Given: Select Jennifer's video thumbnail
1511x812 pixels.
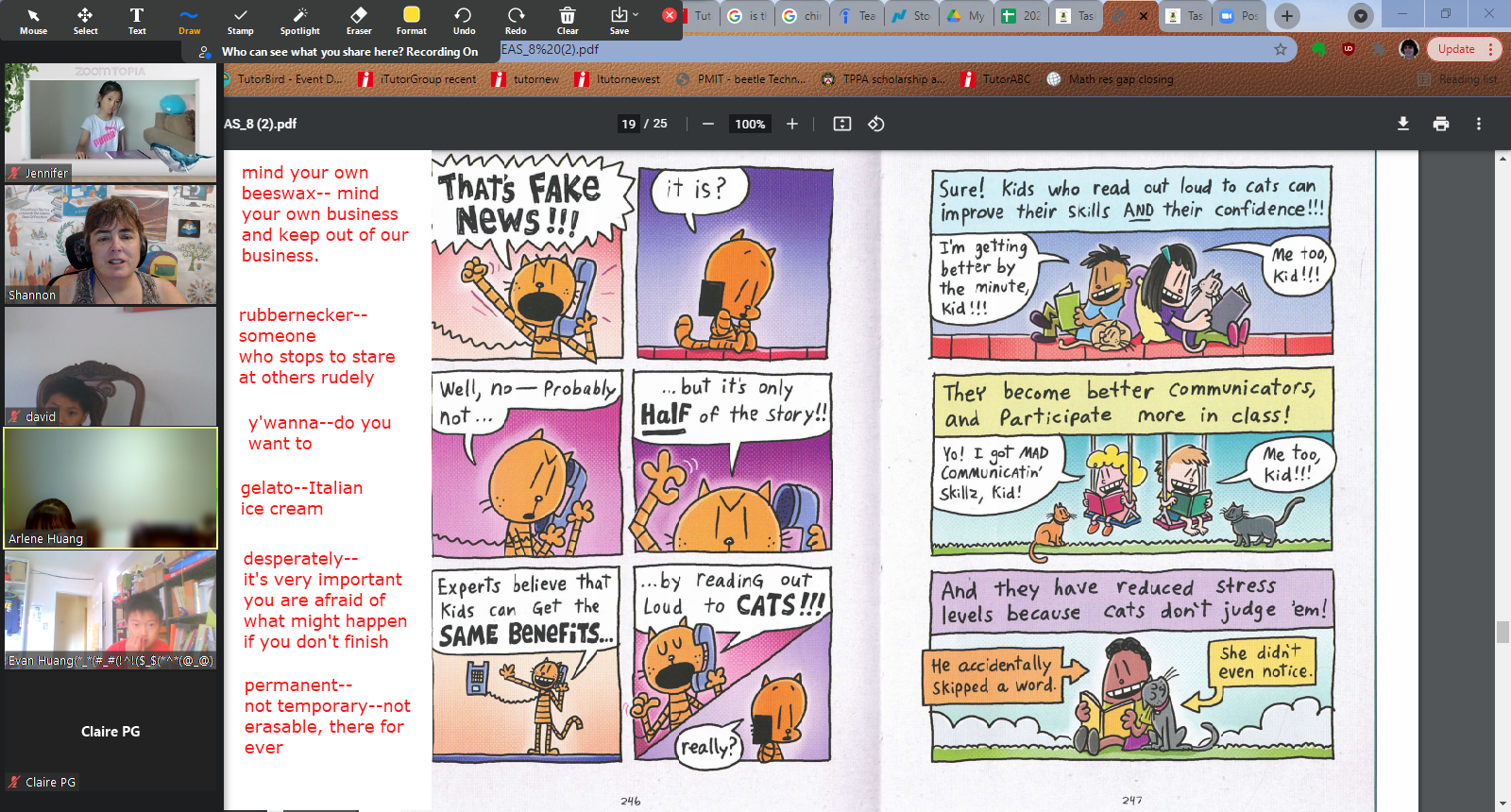Looking at the screenshot, I should click(x=110, y=123).
